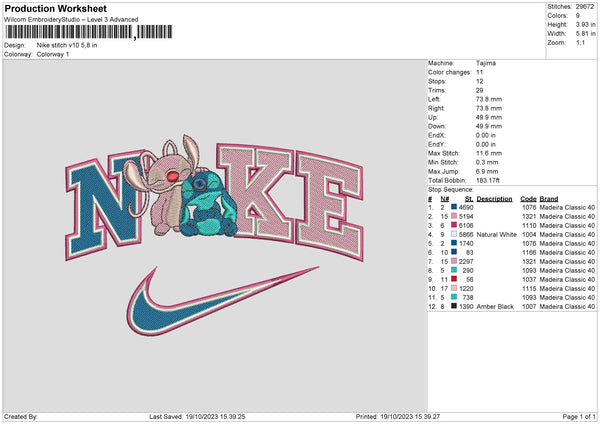Select the Min Stitch value 0.3 mm
Screen dimensions: 600x424
click(487, 162)
